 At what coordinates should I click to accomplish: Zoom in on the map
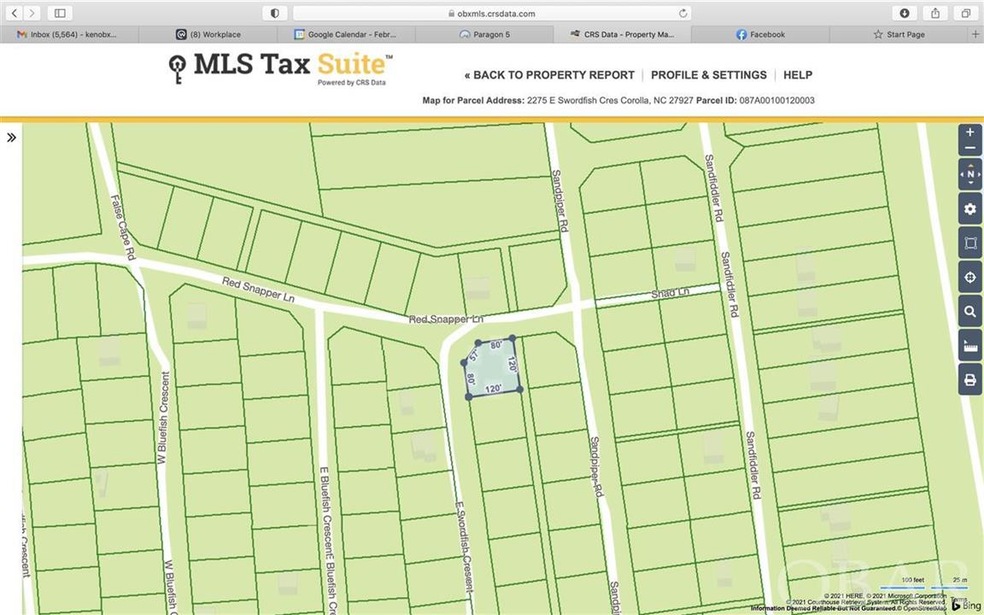(969, 133)
